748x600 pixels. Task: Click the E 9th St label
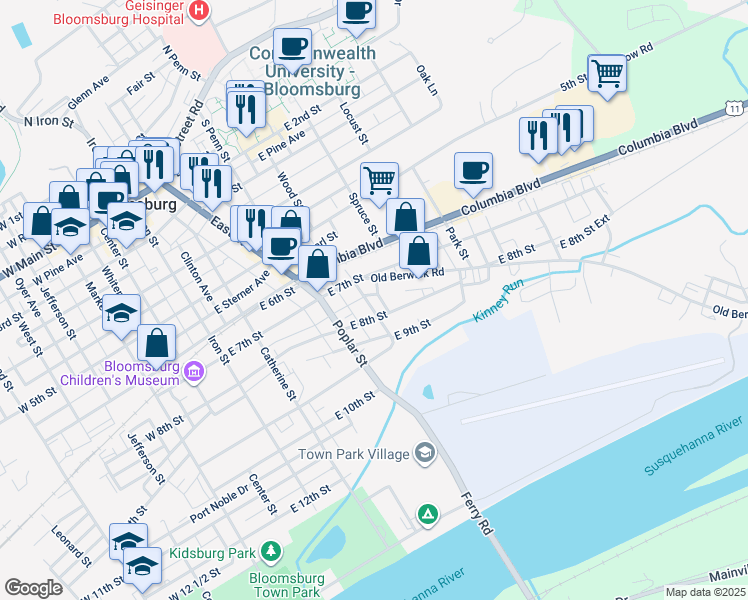point(413,330)
